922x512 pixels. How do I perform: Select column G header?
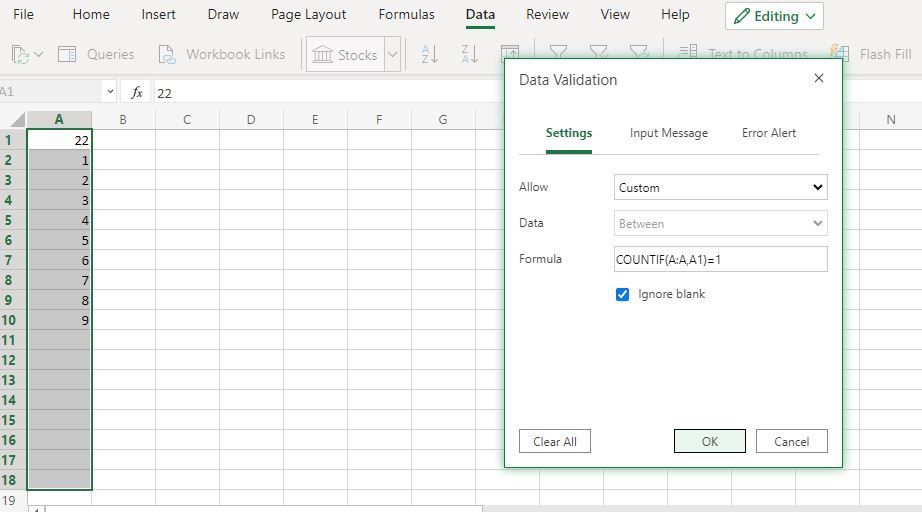pyautogui.click(x=443, y=120)
